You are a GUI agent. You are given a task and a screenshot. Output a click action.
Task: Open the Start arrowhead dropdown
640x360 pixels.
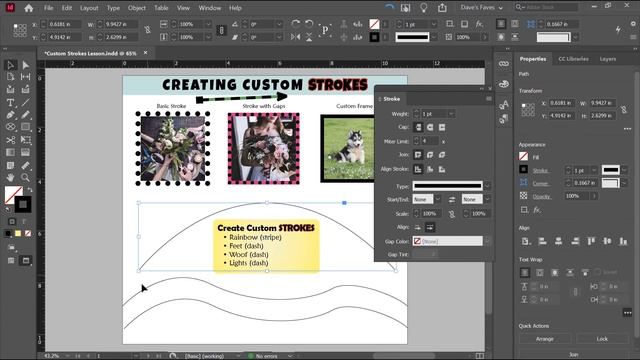click(438, 199)
